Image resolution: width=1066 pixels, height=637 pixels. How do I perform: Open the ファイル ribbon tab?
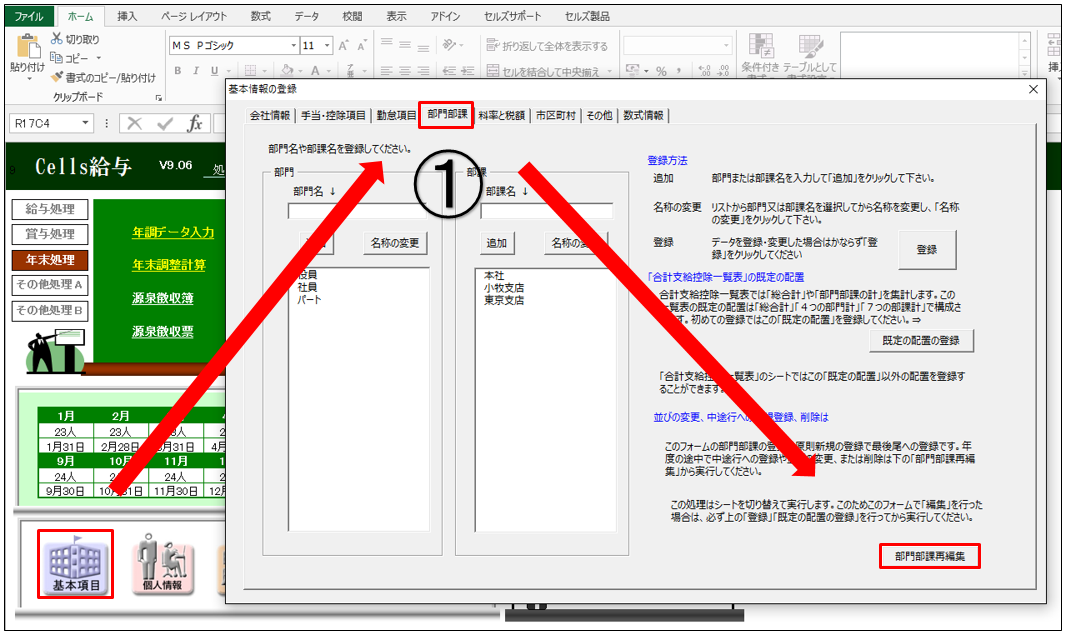(29, 16)
